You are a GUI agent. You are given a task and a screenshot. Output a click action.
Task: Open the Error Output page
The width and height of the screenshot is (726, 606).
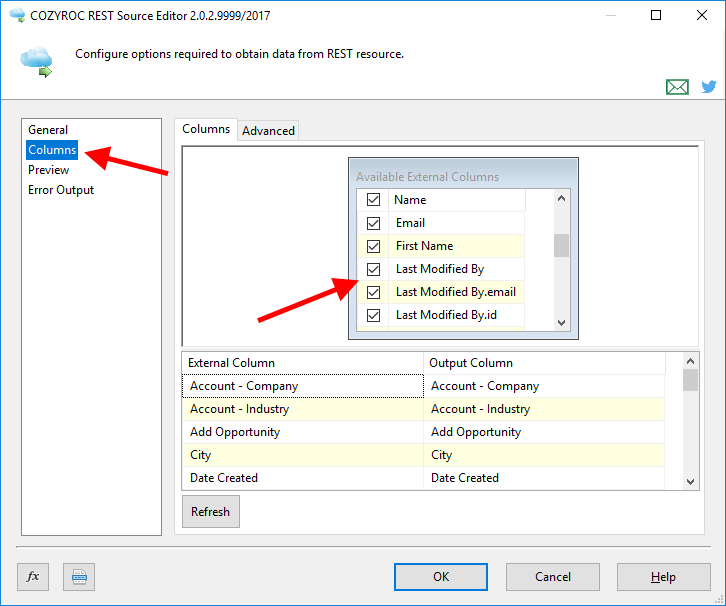click(x=61, y=190)
